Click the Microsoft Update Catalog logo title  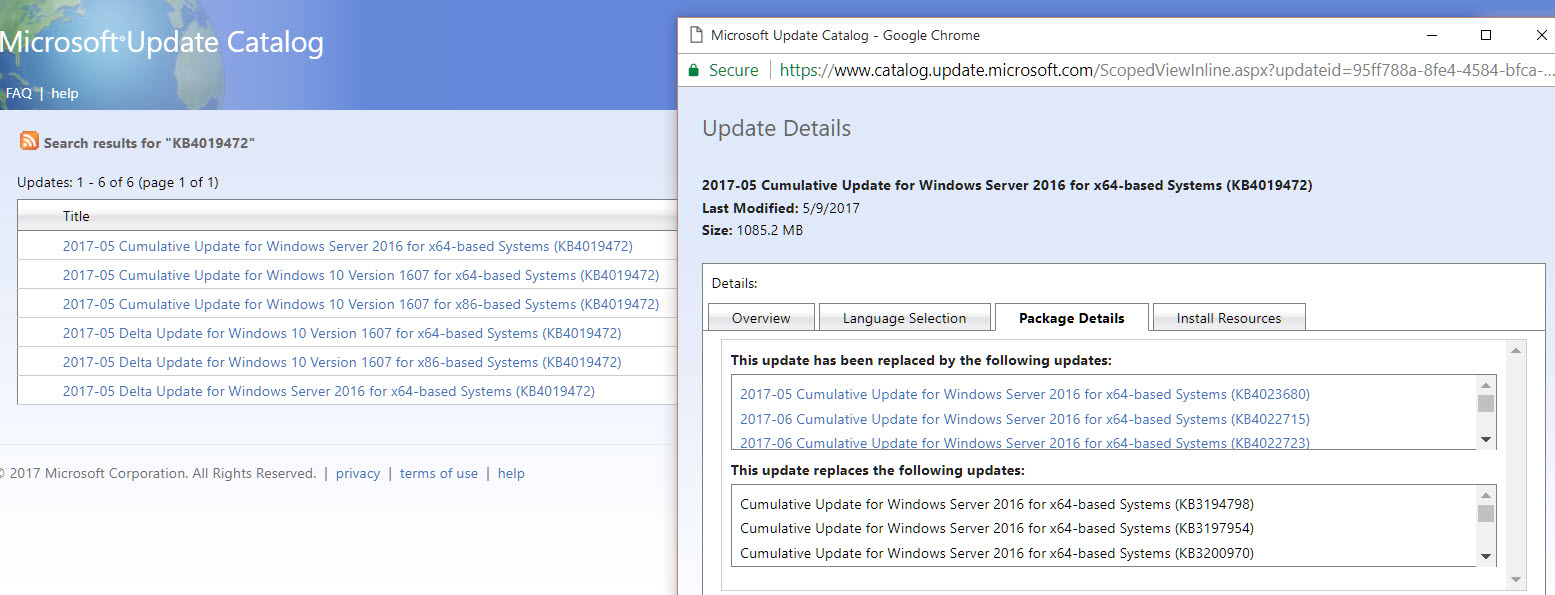(x=161, y=43)
